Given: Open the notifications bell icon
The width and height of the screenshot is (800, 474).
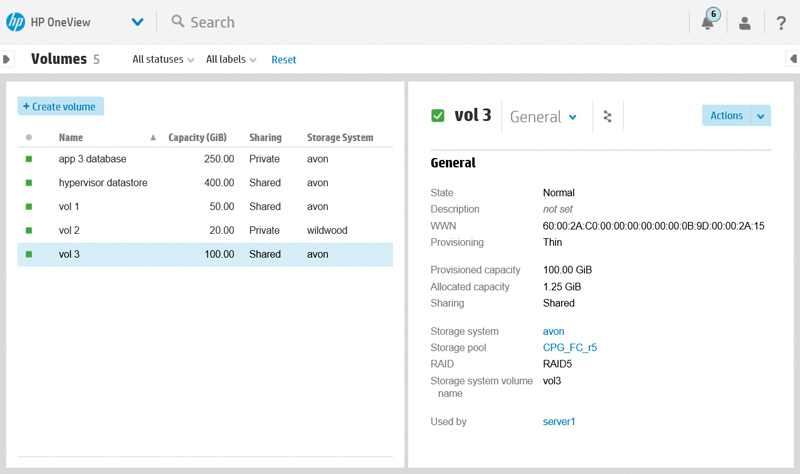Looking at the screenshot, I should pyautogui.click(x=708, y=22).
